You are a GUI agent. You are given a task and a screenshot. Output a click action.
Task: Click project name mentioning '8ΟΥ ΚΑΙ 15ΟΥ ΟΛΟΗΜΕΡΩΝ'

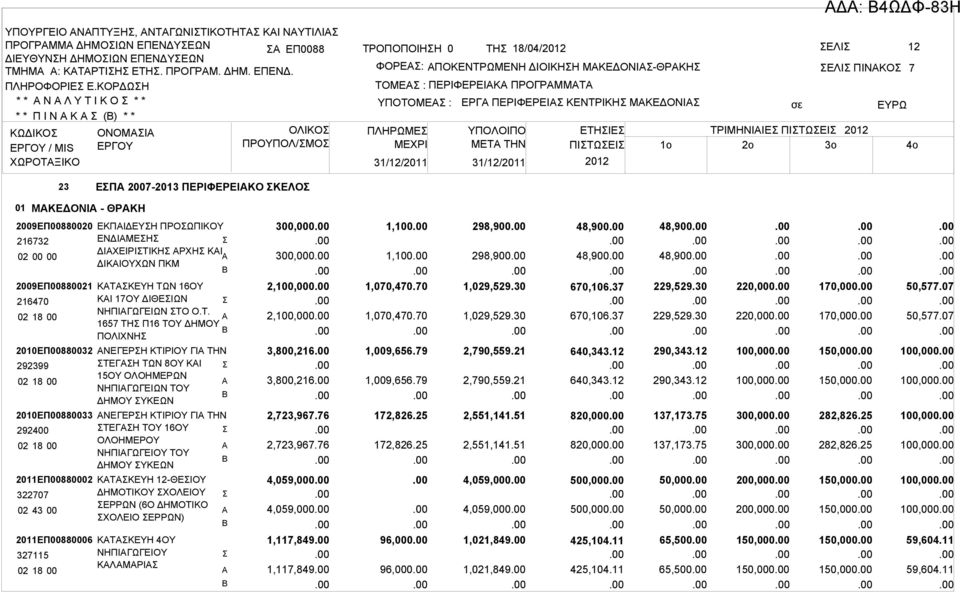pos(162,375)
